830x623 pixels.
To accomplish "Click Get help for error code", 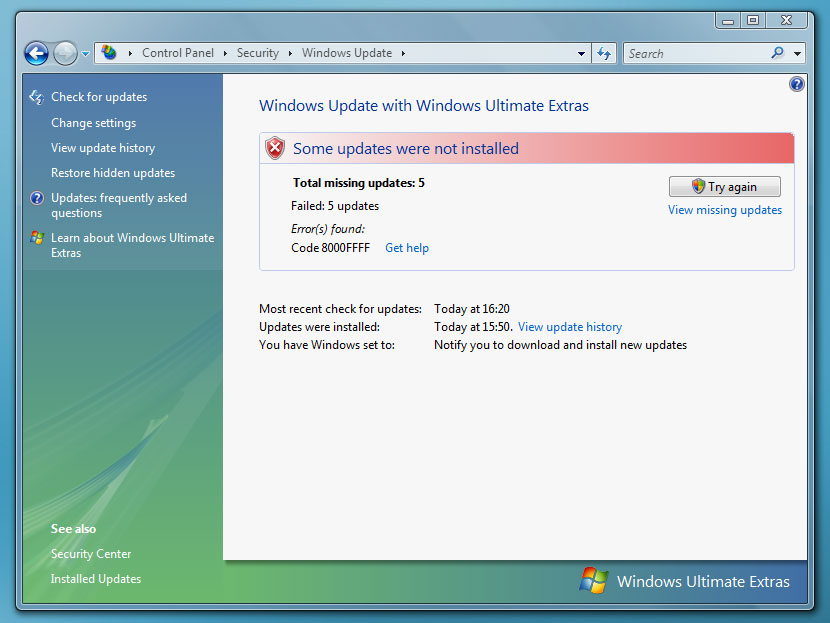I will pos(406,248).
